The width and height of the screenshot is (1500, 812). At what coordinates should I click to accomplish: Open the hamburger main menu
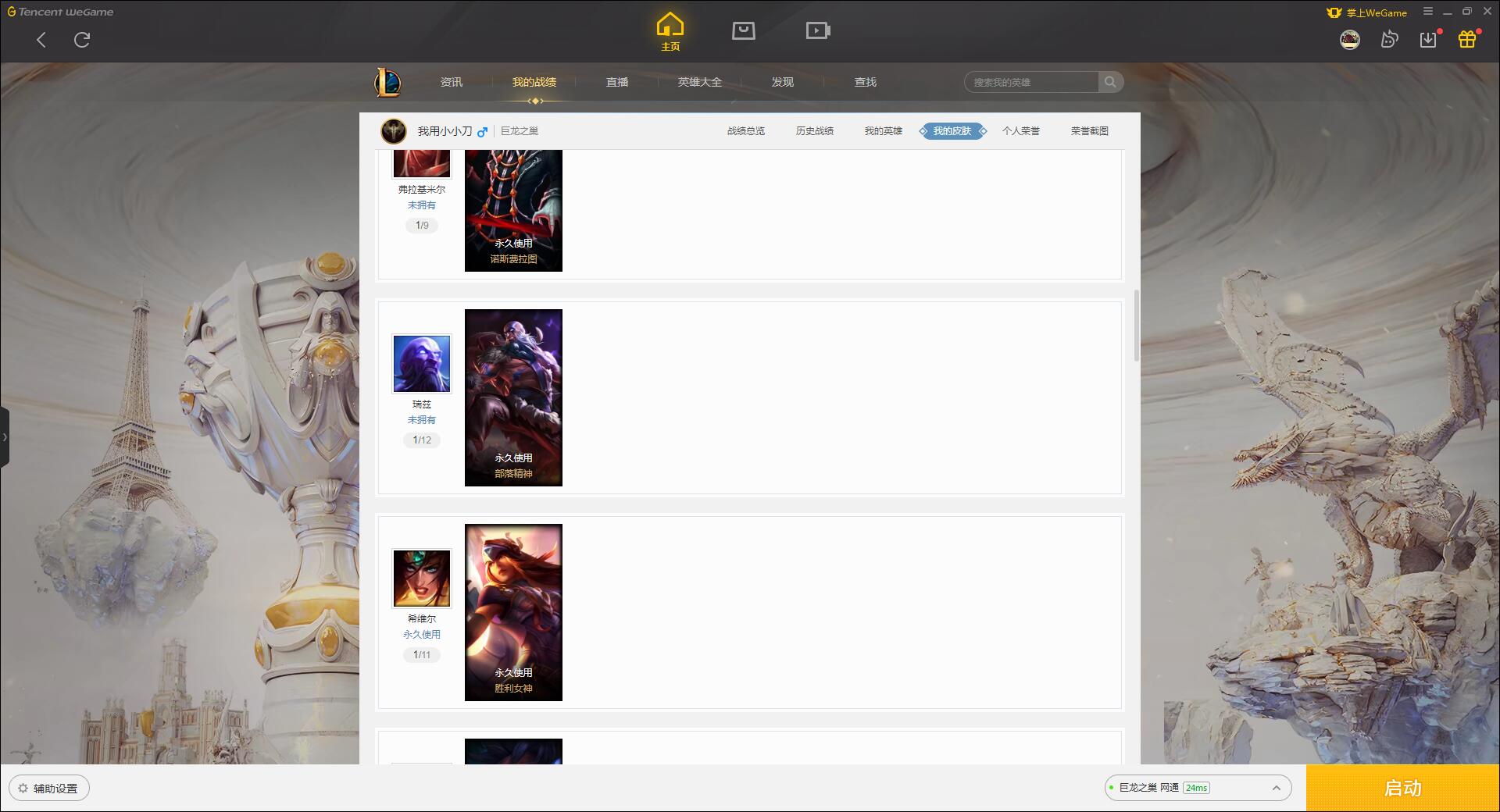1428,12
